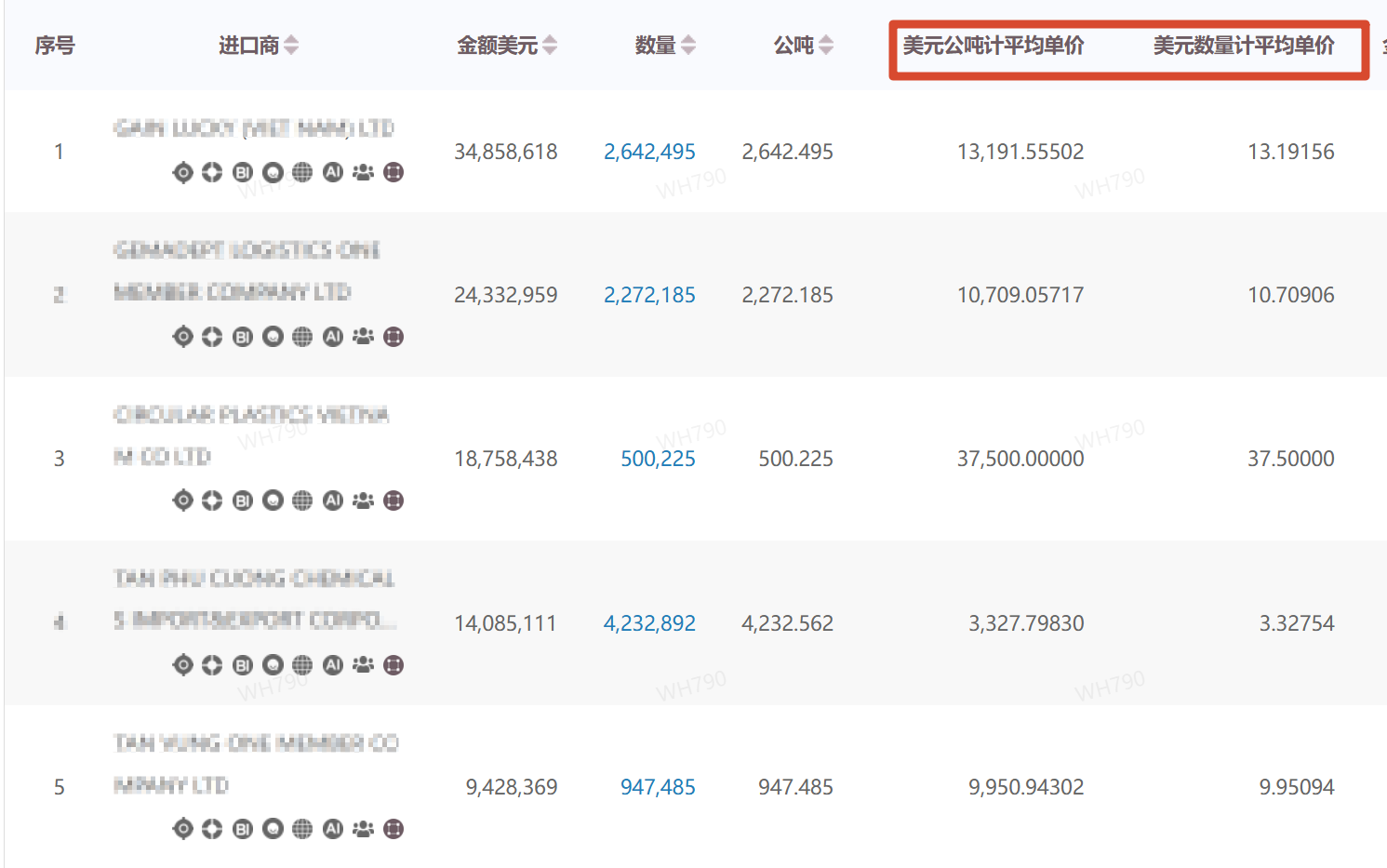Screen dimensions: 1387x868
Task: Open the quantity link 947,485
Action: [x=658, y=787]
